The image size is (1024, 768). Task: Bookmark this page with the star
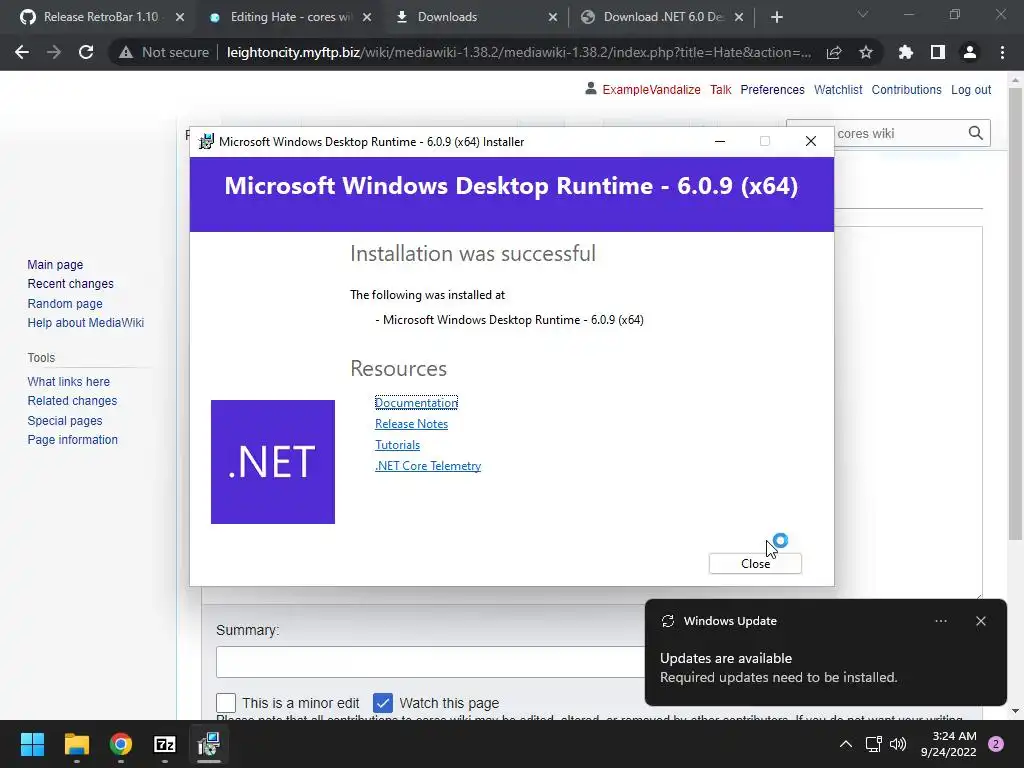click(866, 52)
